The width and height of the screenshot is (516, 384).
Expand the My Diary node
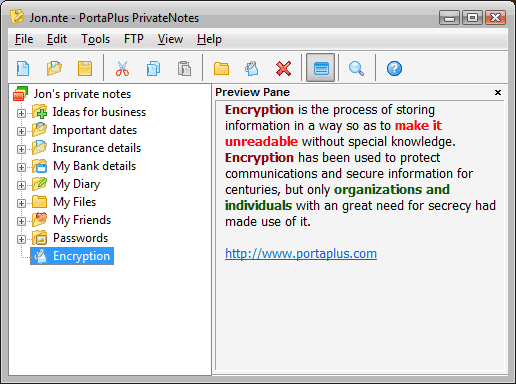point(21,185)
